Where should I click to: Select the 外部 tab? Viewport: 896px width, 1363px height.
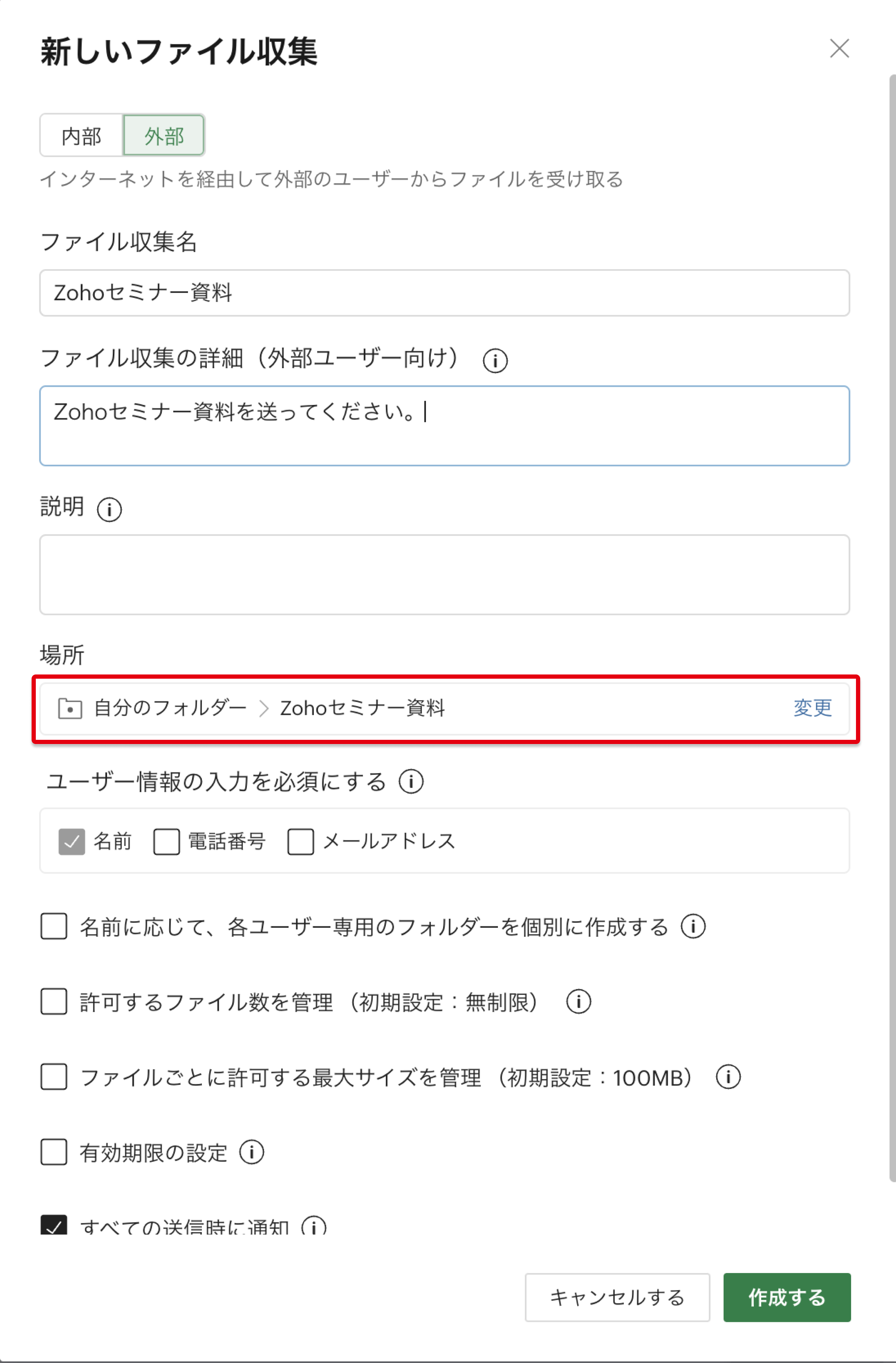pyautogui.click(x=164, y=136)
